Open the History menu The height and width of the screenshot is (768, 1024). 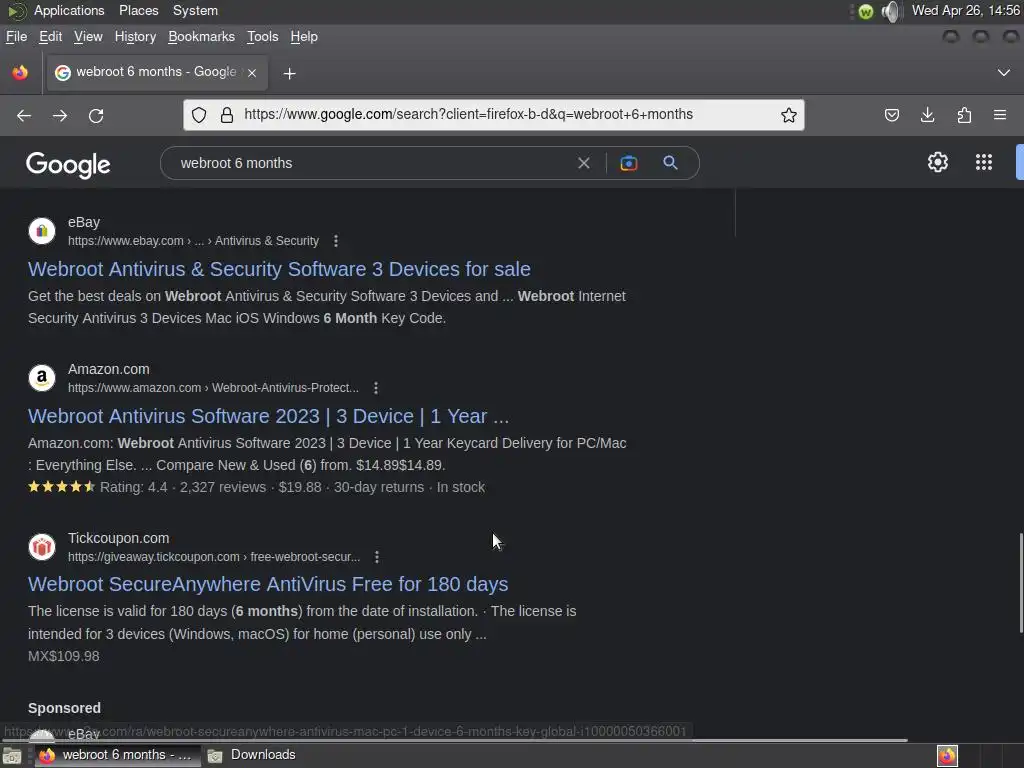tap(135, 37)
